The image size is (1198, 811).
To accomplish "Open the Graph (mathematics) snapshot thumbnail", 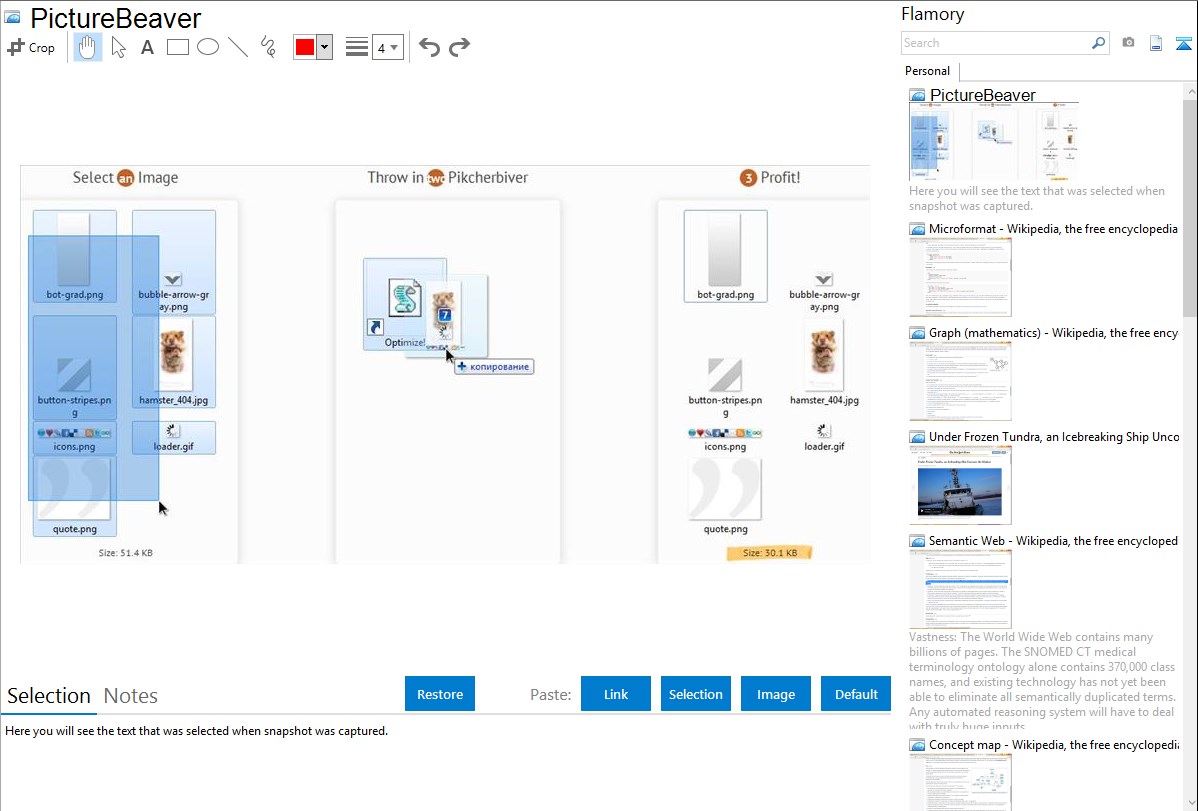I will pos(960,381).
